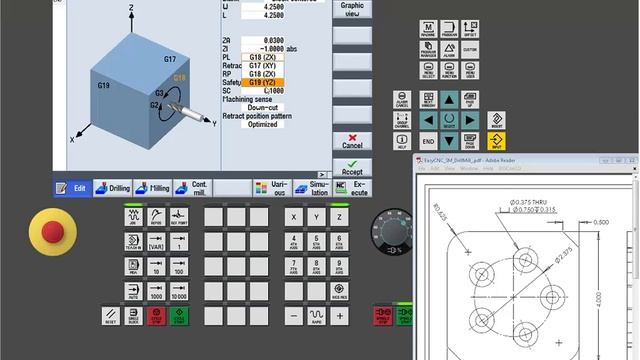Click the minus direction key
Screen dimensions: 640x360
[293, 316]
